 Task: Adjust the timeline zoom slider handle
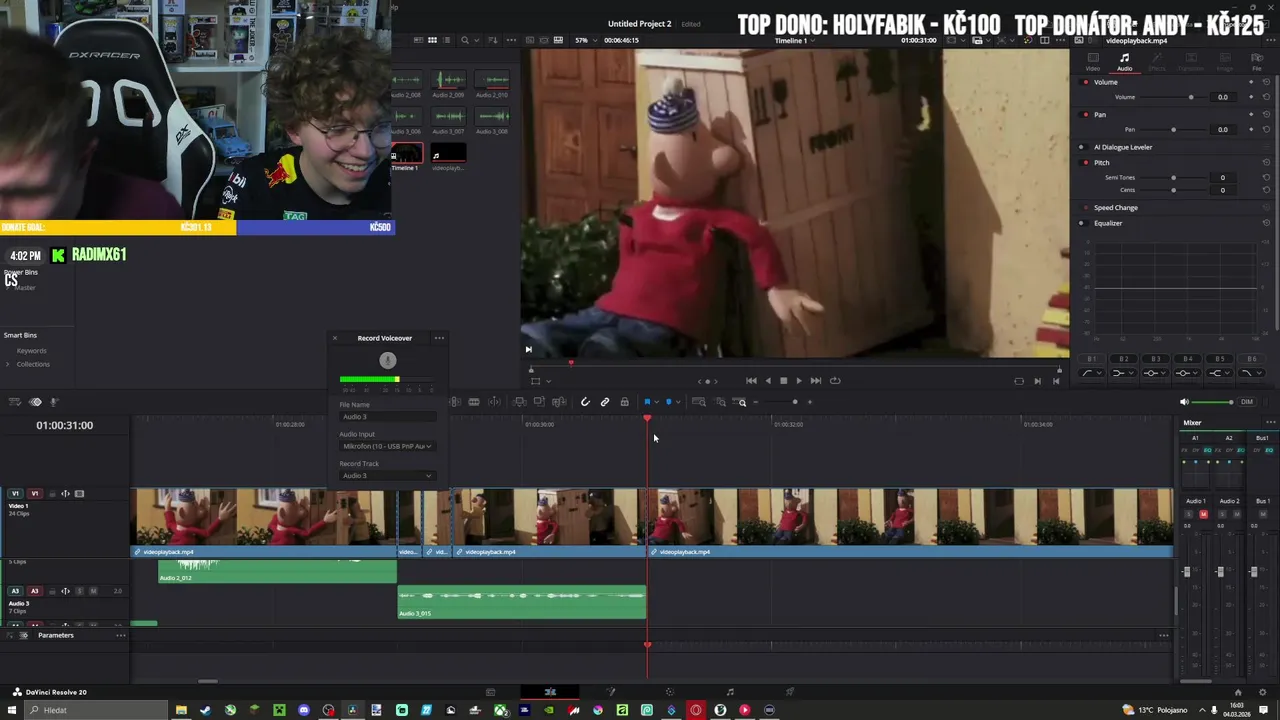[x=795, y=402]
